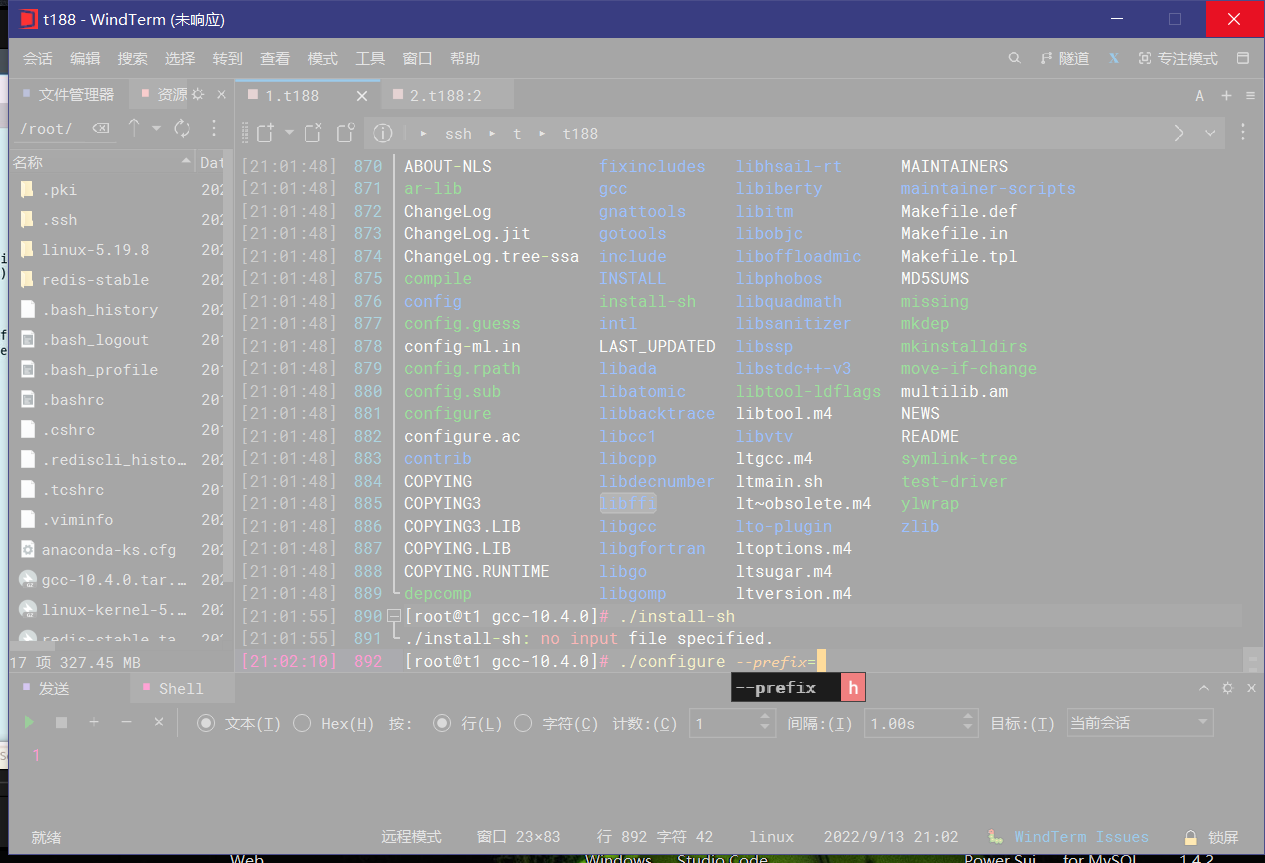Open the 搜索 menu
1265x863 pixels.
132,59
